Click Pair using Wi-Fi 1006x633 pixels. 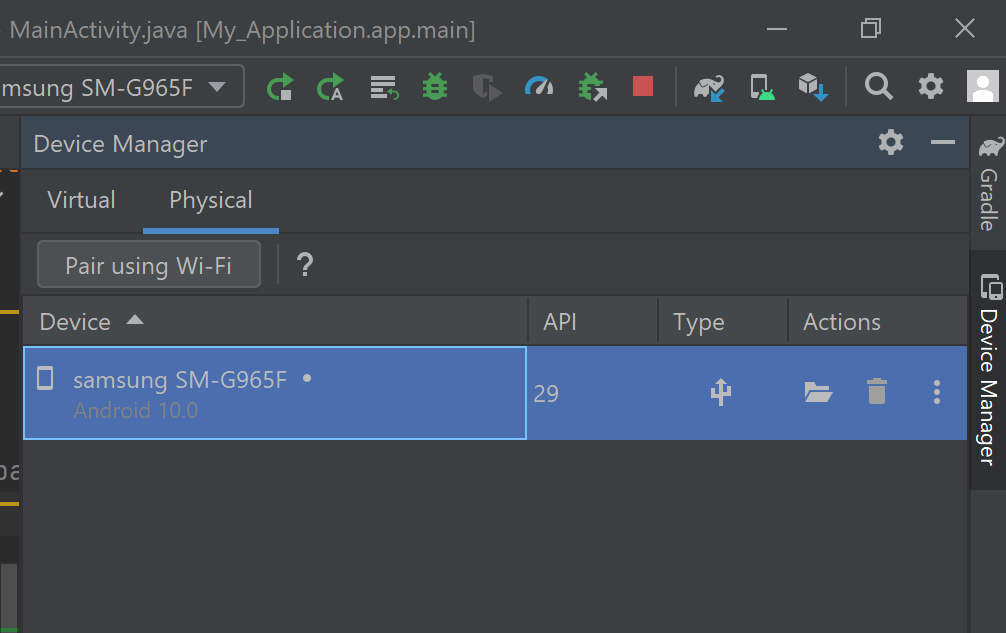click(x=148, y=264)
